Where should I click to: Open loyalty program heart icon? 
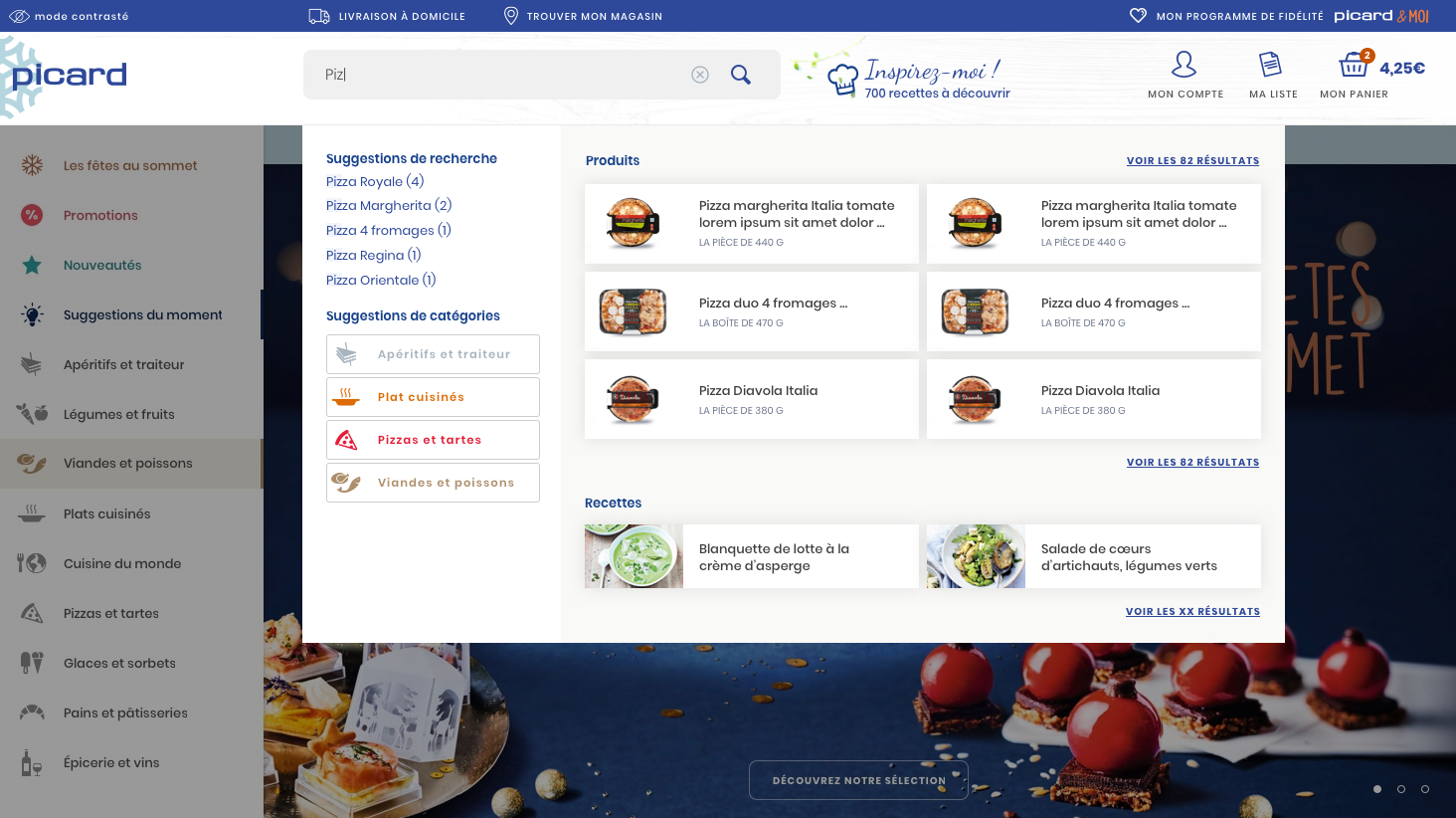coord(1138,16)
